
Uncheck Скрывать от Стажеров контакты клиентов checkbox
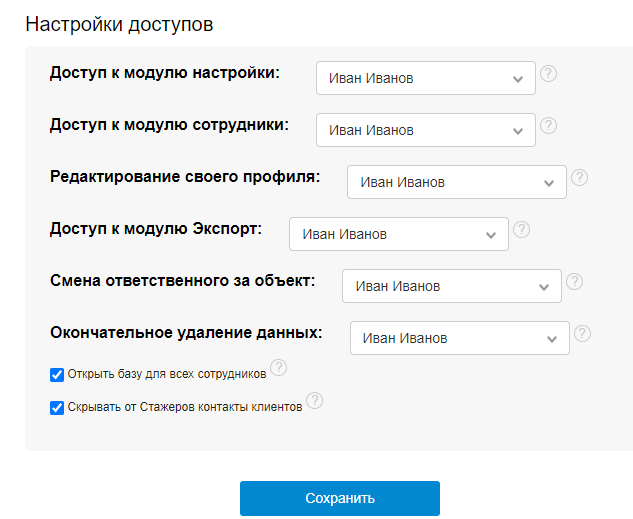pos(57,408)
